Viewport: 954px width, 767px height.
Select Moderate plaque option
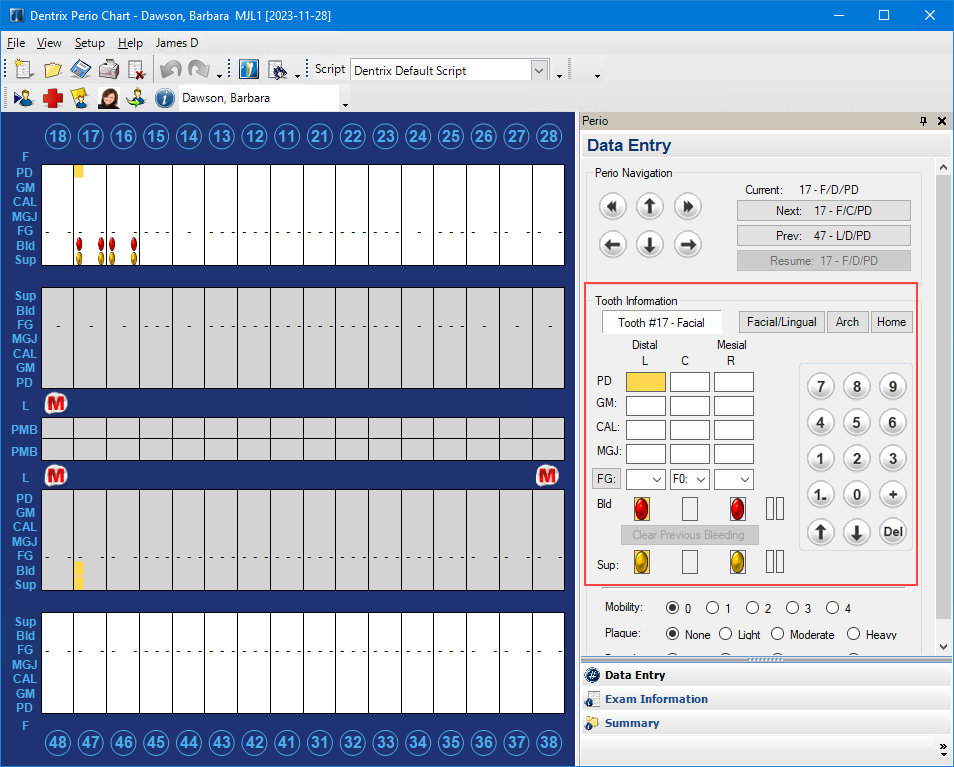[777, 634]
